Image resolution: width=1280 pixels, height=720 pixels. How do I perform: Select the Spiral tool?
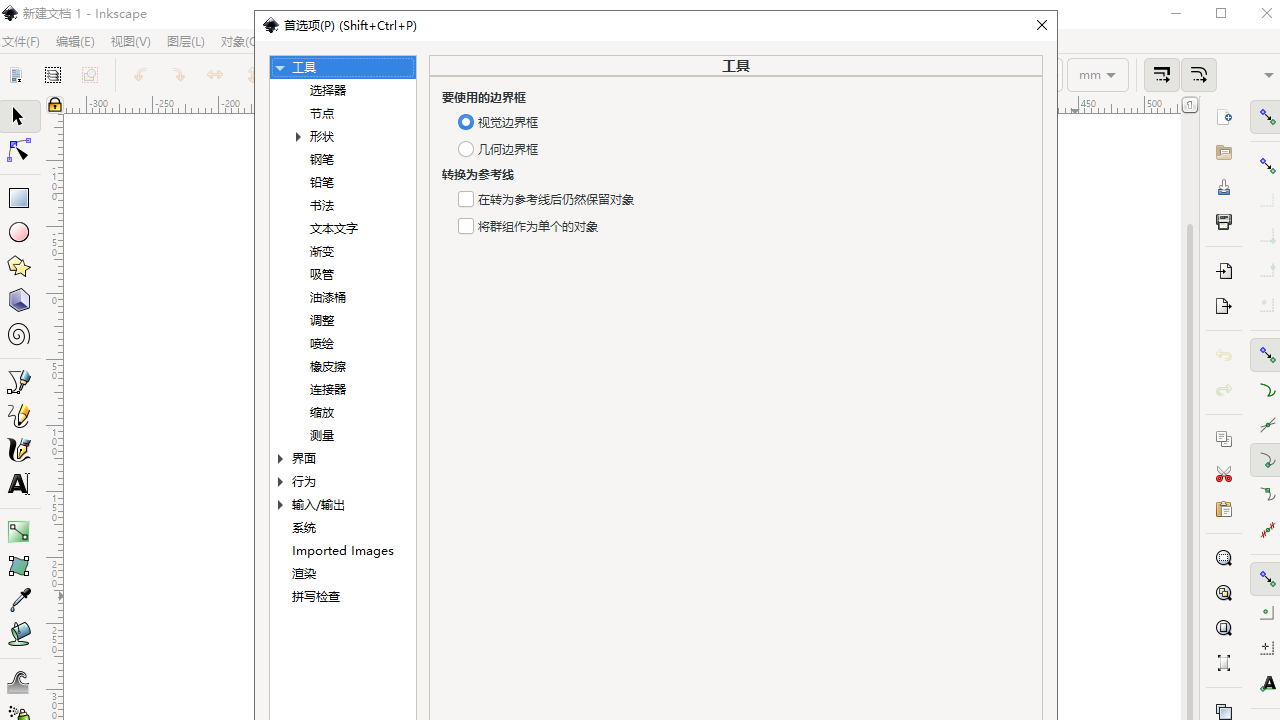pos(18,335)
